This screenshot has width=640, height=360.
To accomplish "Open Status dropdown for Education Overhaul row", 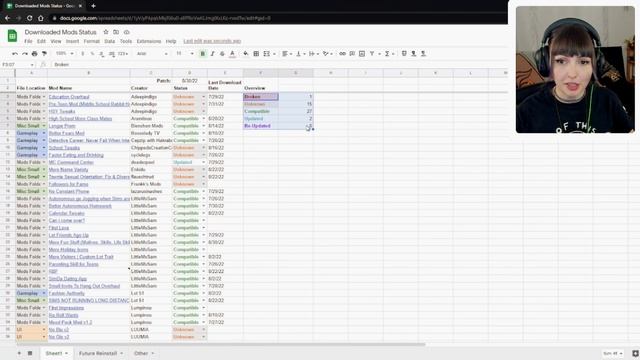I will click(203, 97).
